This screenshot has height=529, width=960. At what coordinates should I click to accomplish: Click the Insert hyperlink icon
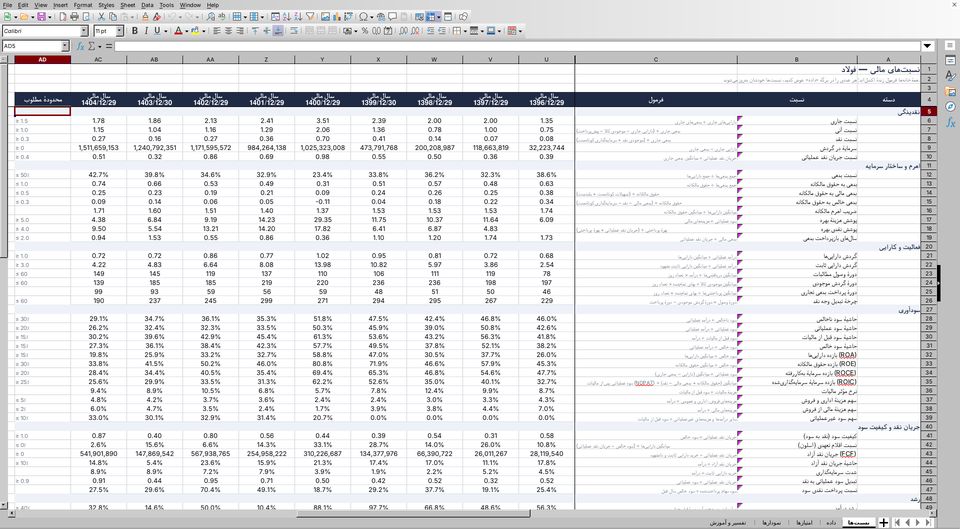click(381, 17)
